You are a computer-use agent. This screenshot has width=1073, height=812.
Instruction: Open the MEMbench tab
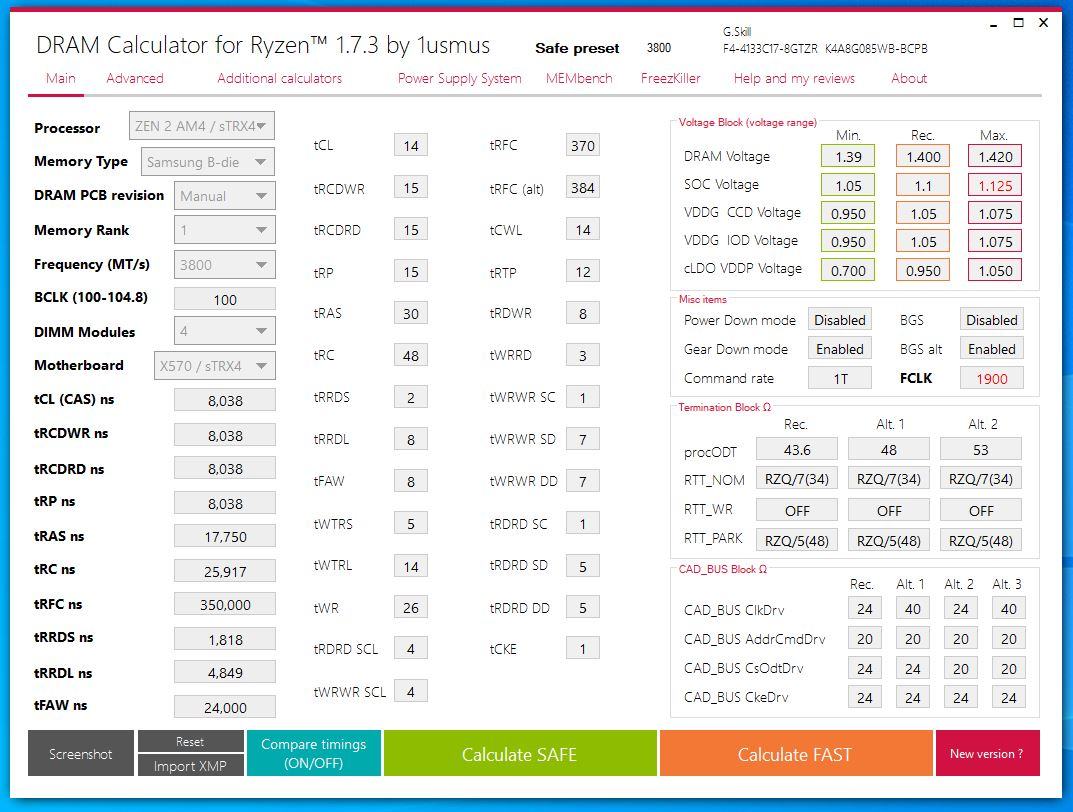579,79
